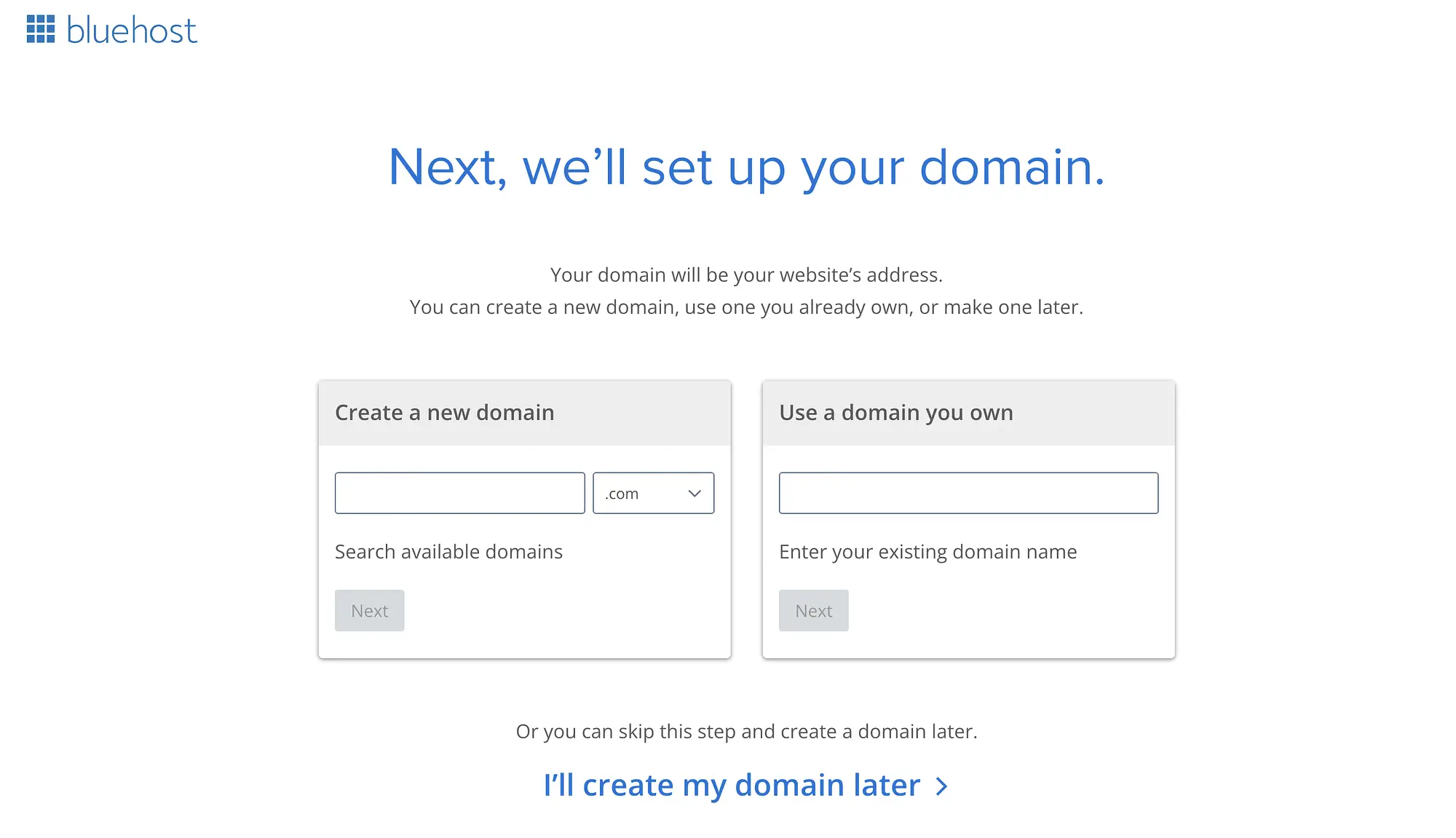Image resolution: width=1456 pixels, height=838 pixels.
Task: Click Next button under Use a domain you own
Action: tap(814, 610)
